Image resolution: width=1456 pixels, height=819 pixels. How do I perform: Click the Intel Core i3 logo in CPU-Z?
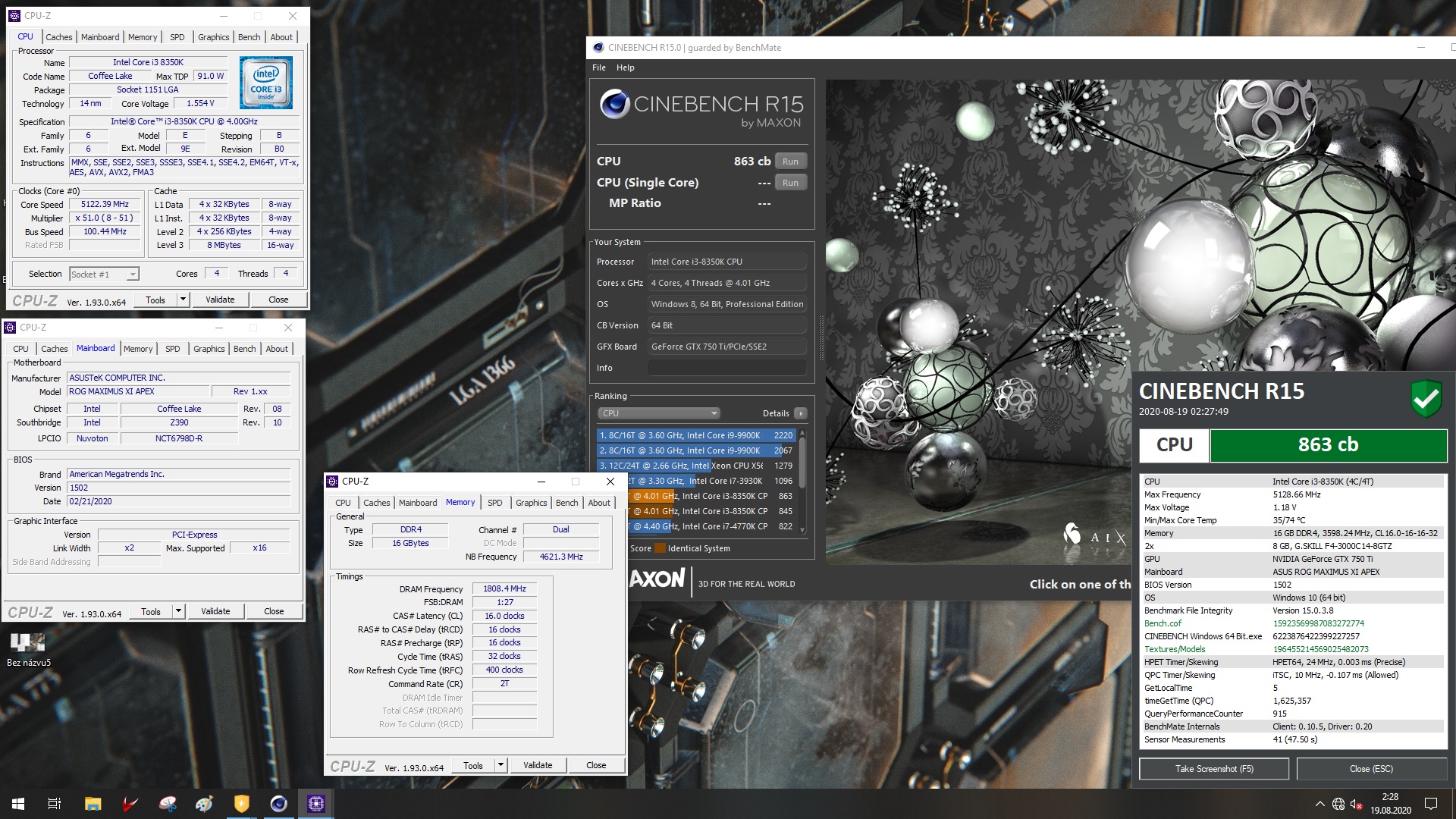[266, 83]
